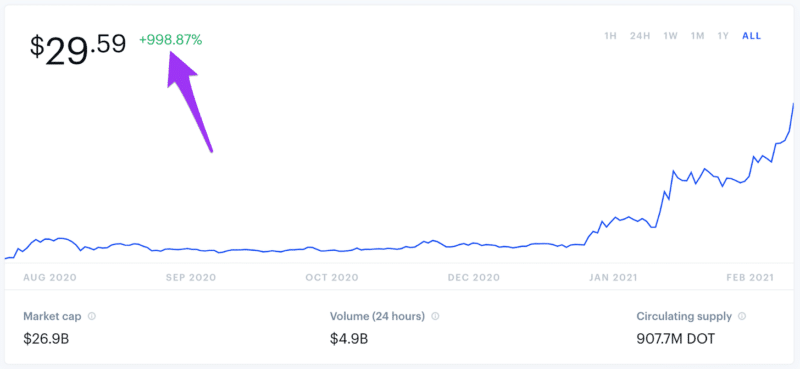Select the 1W time range

click(670, 36)
